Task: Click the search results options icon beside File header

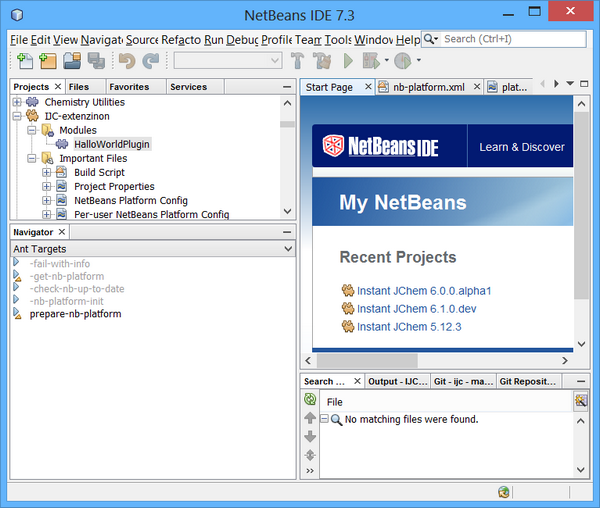Action: pos(580,401)
